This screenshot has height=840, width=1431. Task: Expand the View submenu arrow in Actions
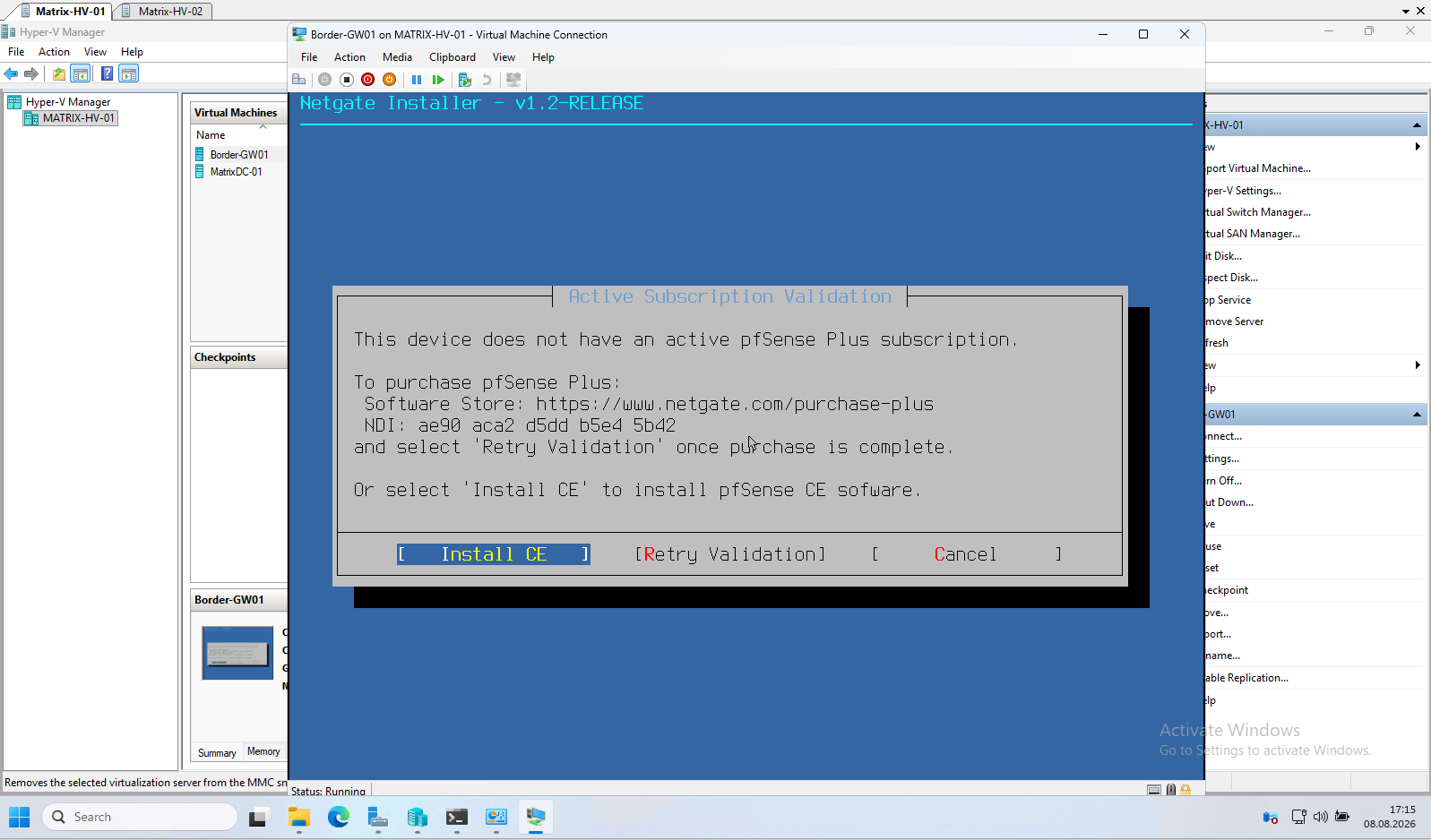click(1418, 365)
